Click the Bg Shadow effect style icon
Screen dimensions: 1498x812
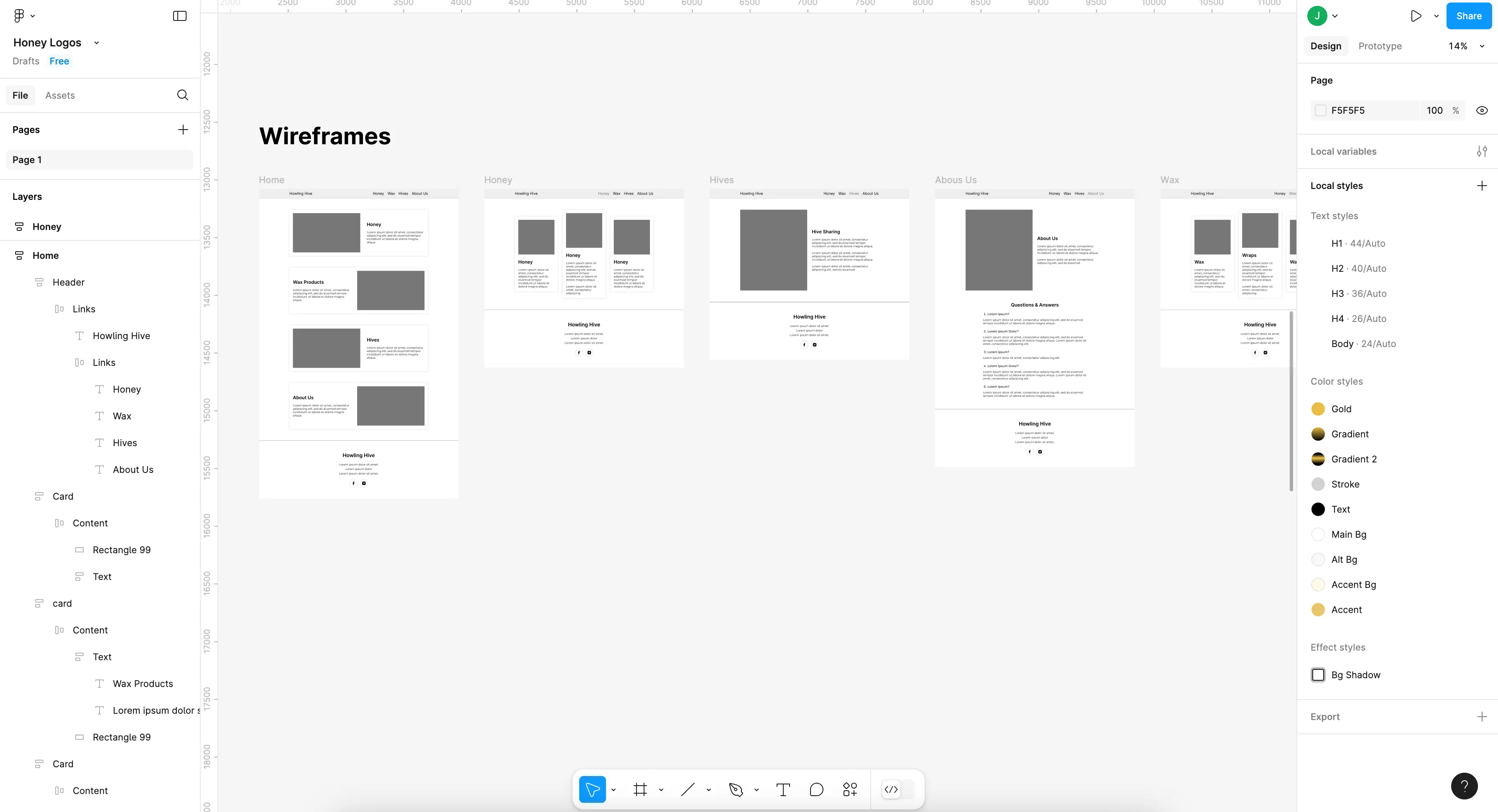[1318, 675]
